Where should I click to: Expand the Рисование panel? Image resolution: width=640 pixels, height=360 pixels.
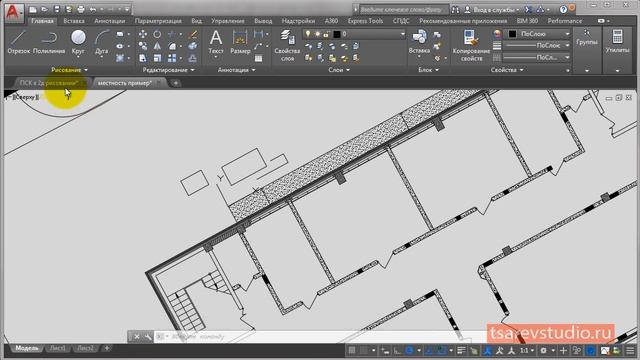69,70
